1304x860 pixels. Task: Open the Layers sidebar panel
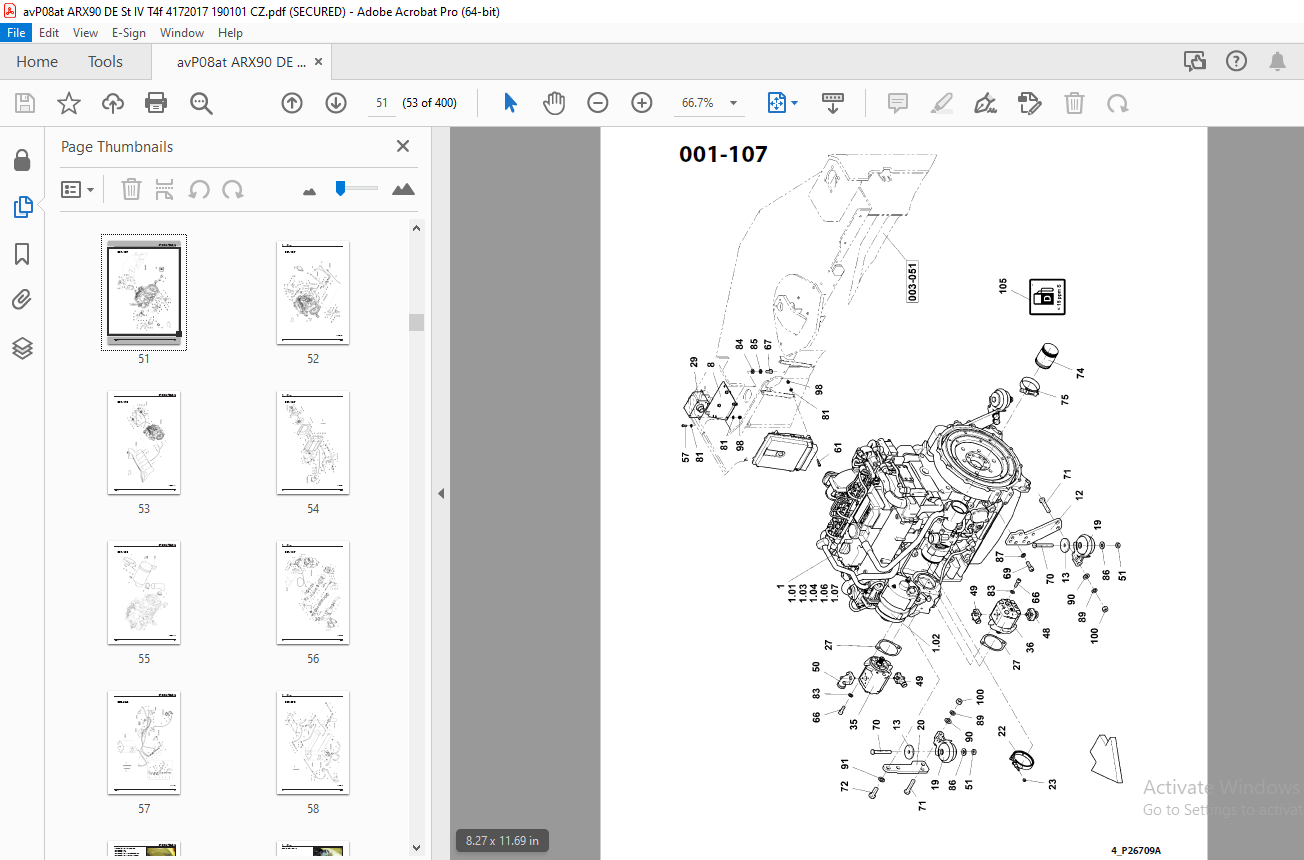pos(22,348)
